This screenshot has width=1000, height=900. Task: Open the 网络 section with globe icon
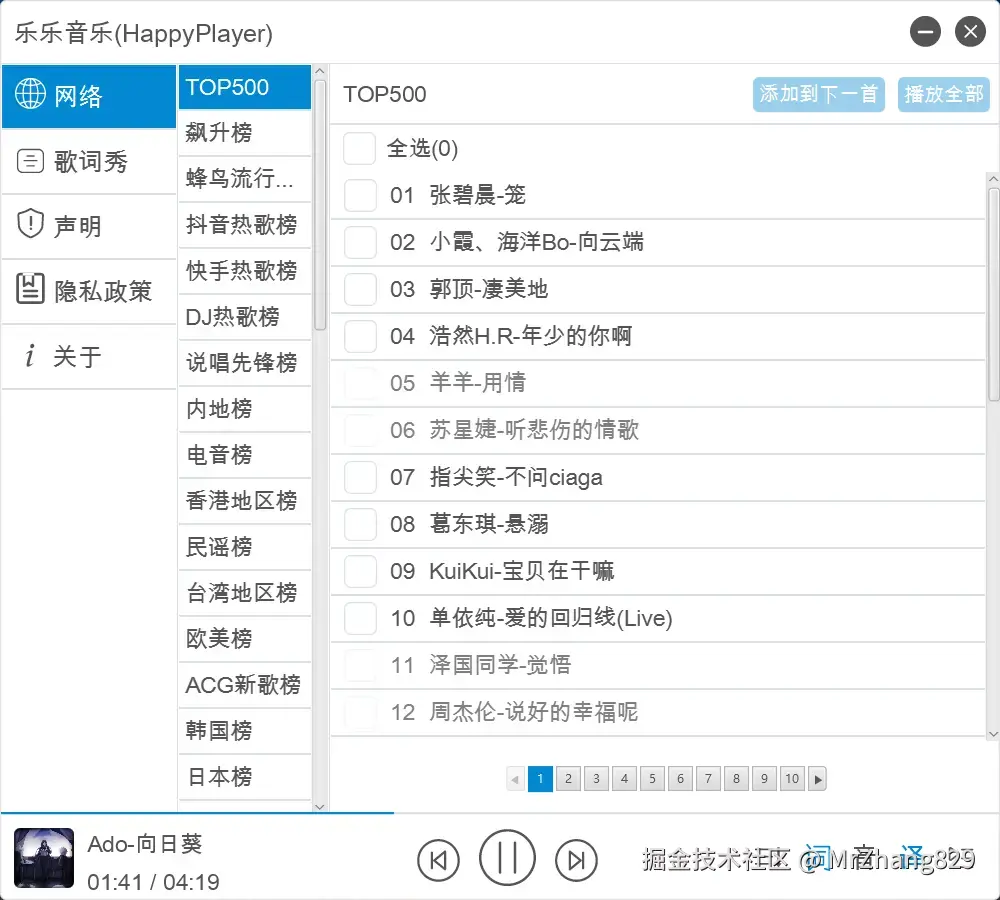point(89,96)
